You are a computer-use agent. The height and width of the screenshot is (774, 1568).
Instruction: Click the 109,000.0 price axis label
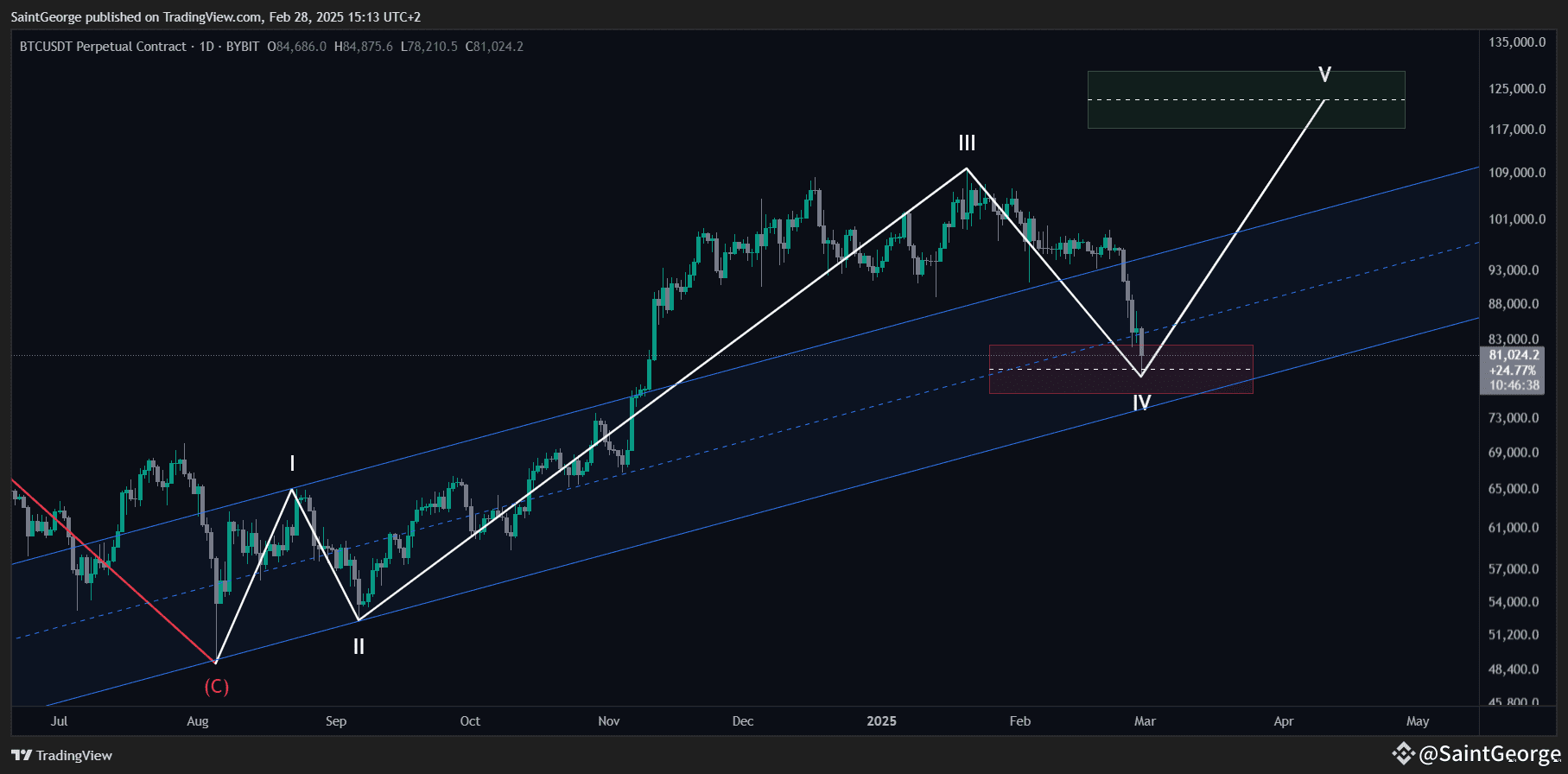(1517, 173)
